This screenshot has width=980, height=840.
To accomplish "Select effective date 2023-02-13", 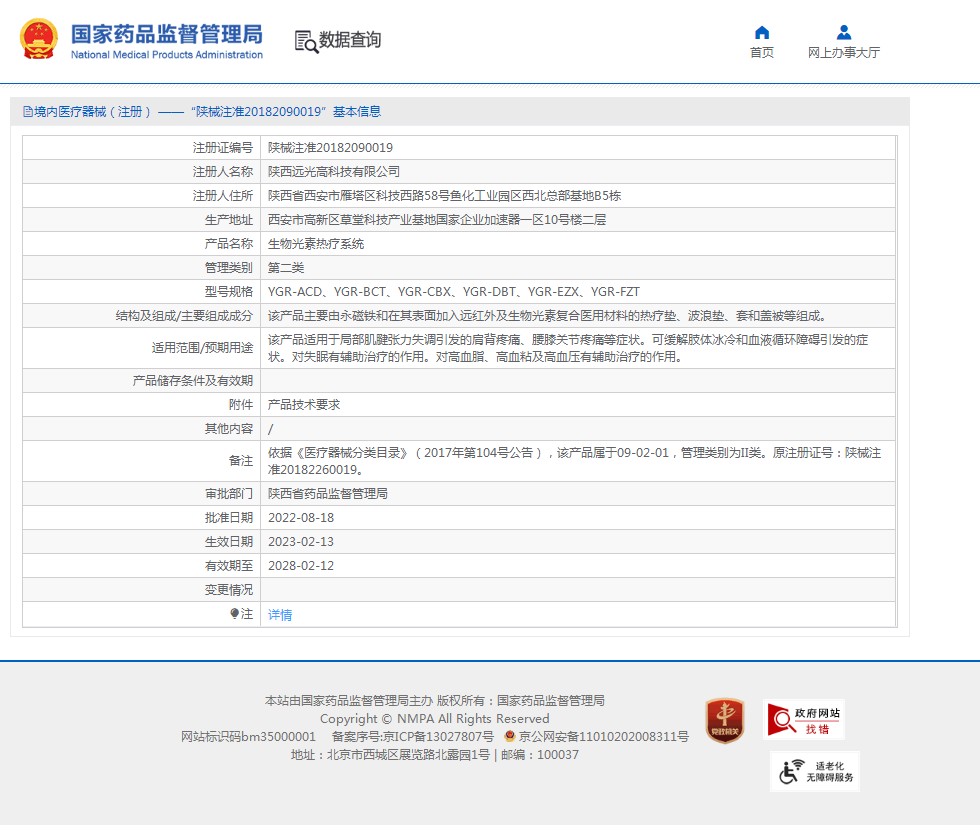I will [x=301, y=542].
